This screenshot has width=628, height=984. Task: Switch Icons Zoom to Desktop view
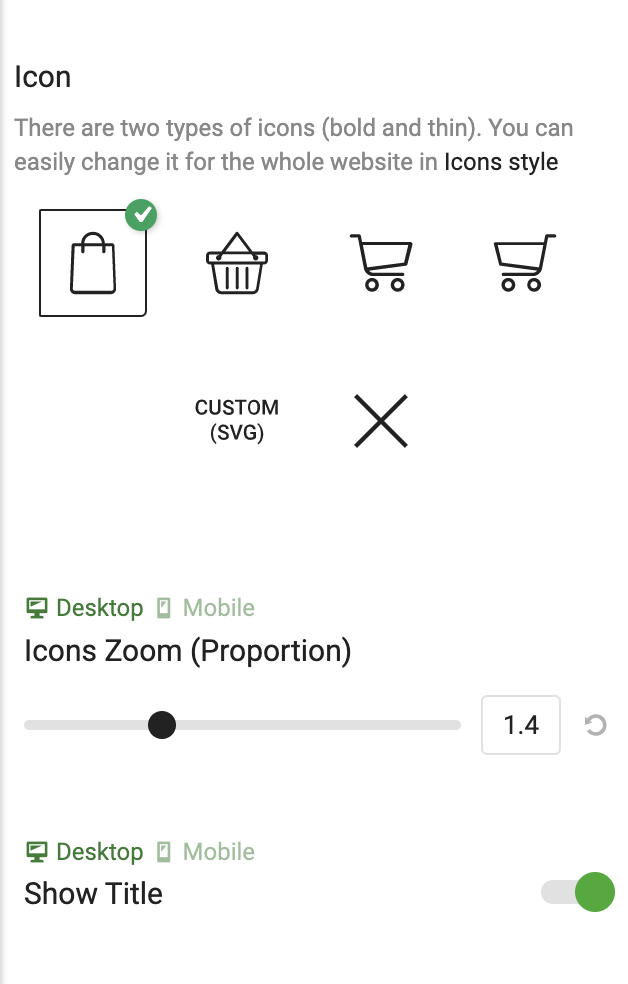(85, 608)
